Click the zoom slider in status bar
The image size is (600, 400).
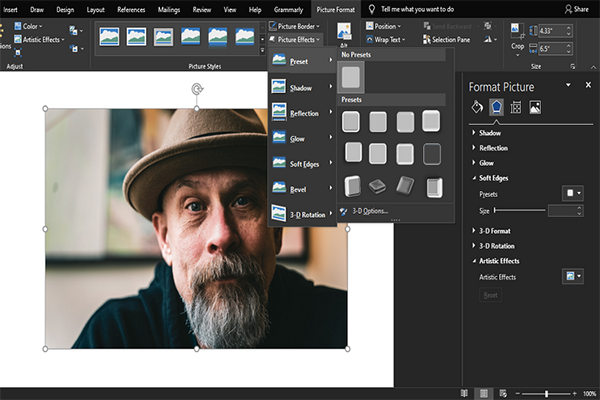547,393
